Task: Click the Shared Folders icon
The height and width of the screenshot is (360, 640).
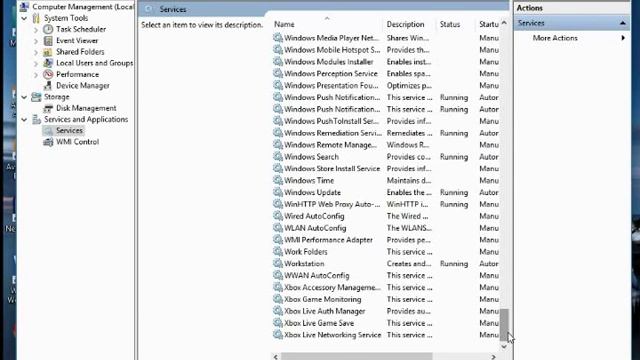Action: pos(48,52)
